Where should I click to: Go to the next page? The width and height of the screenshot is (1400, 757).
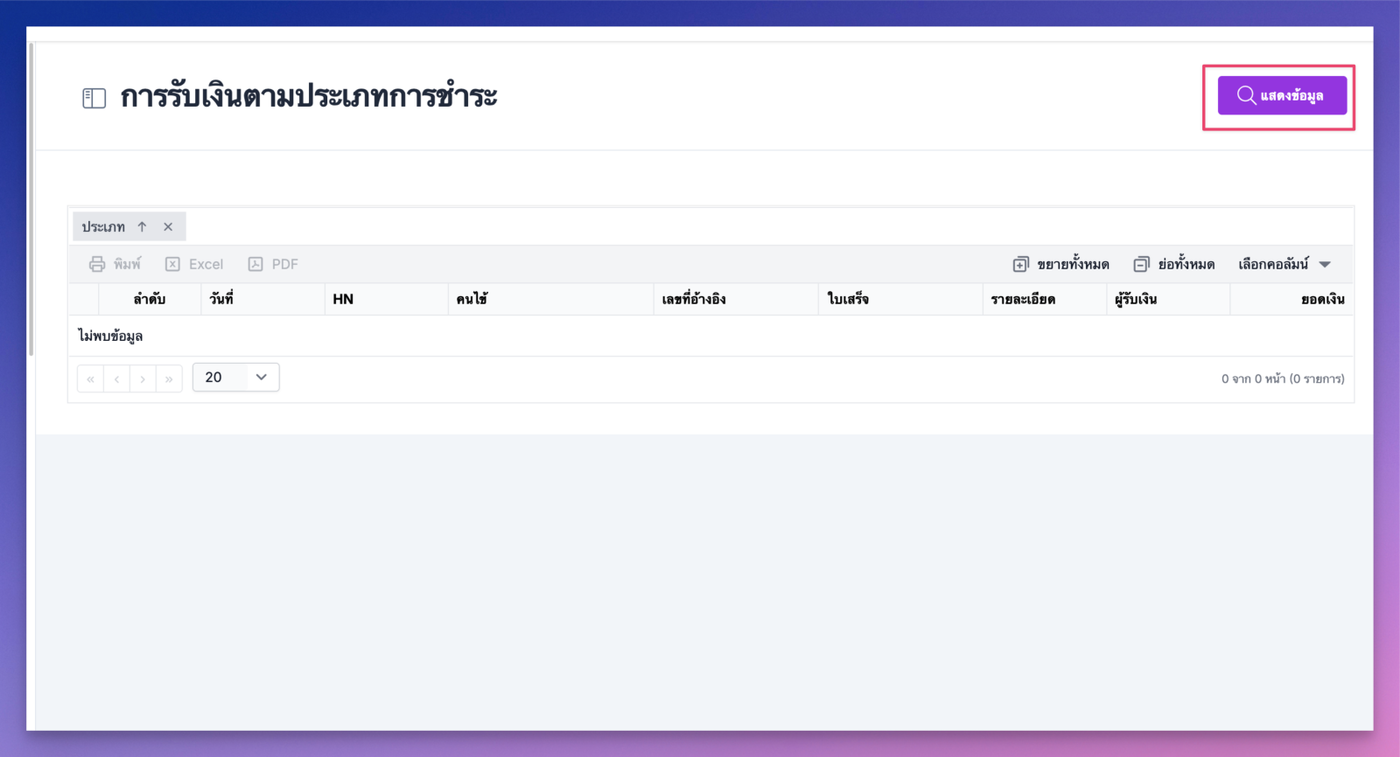click(x=143, y=378)
